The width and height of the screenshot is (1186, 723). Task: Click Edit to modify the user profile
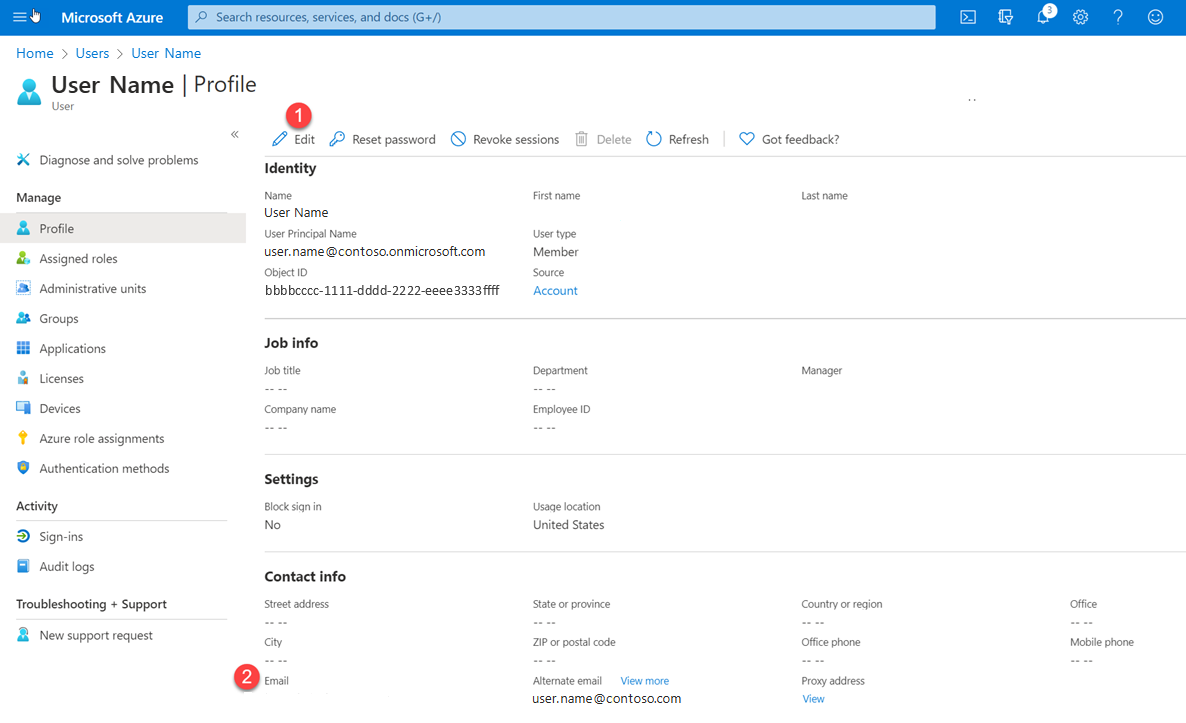tap(293, 139)
